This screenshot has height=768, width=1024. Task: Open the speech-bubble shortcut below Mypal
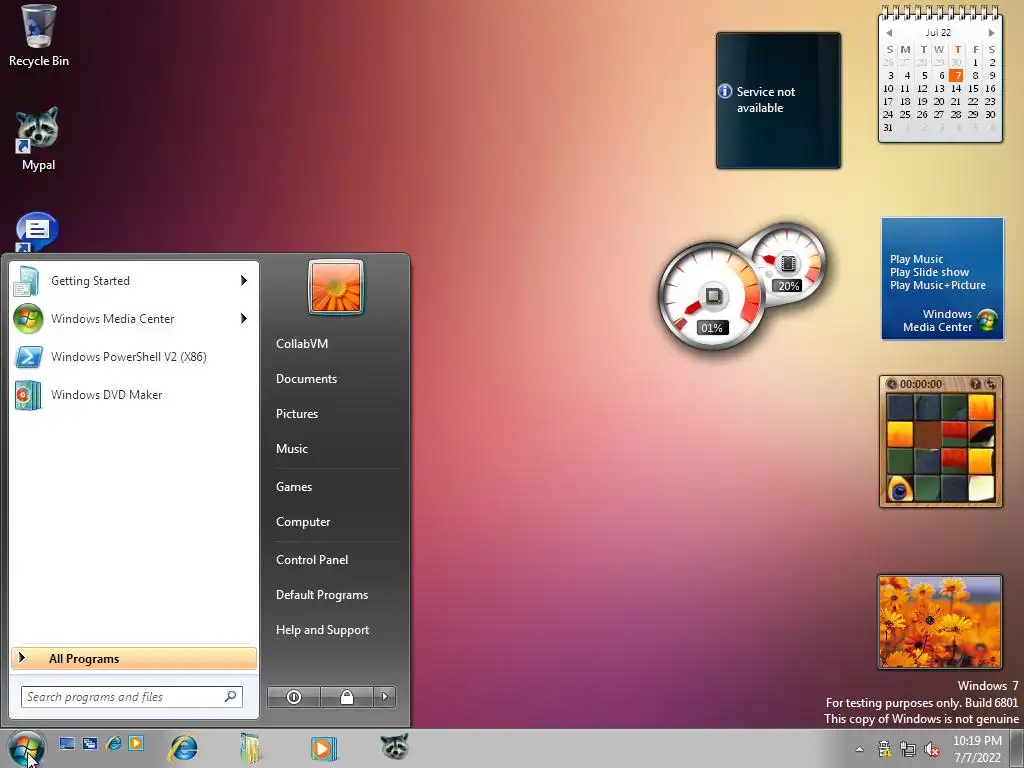37,232
